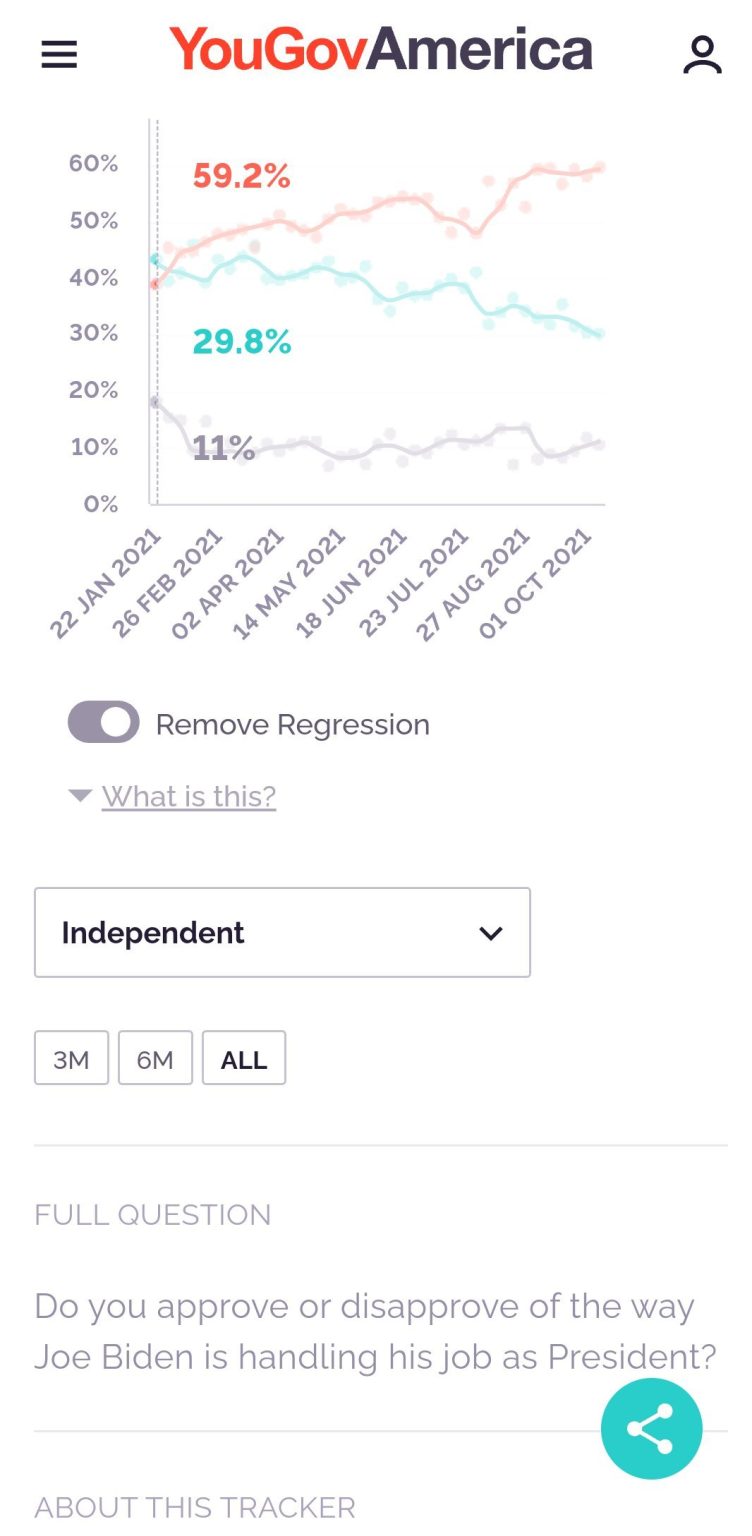Tap the teal share button

(651, 1429)
